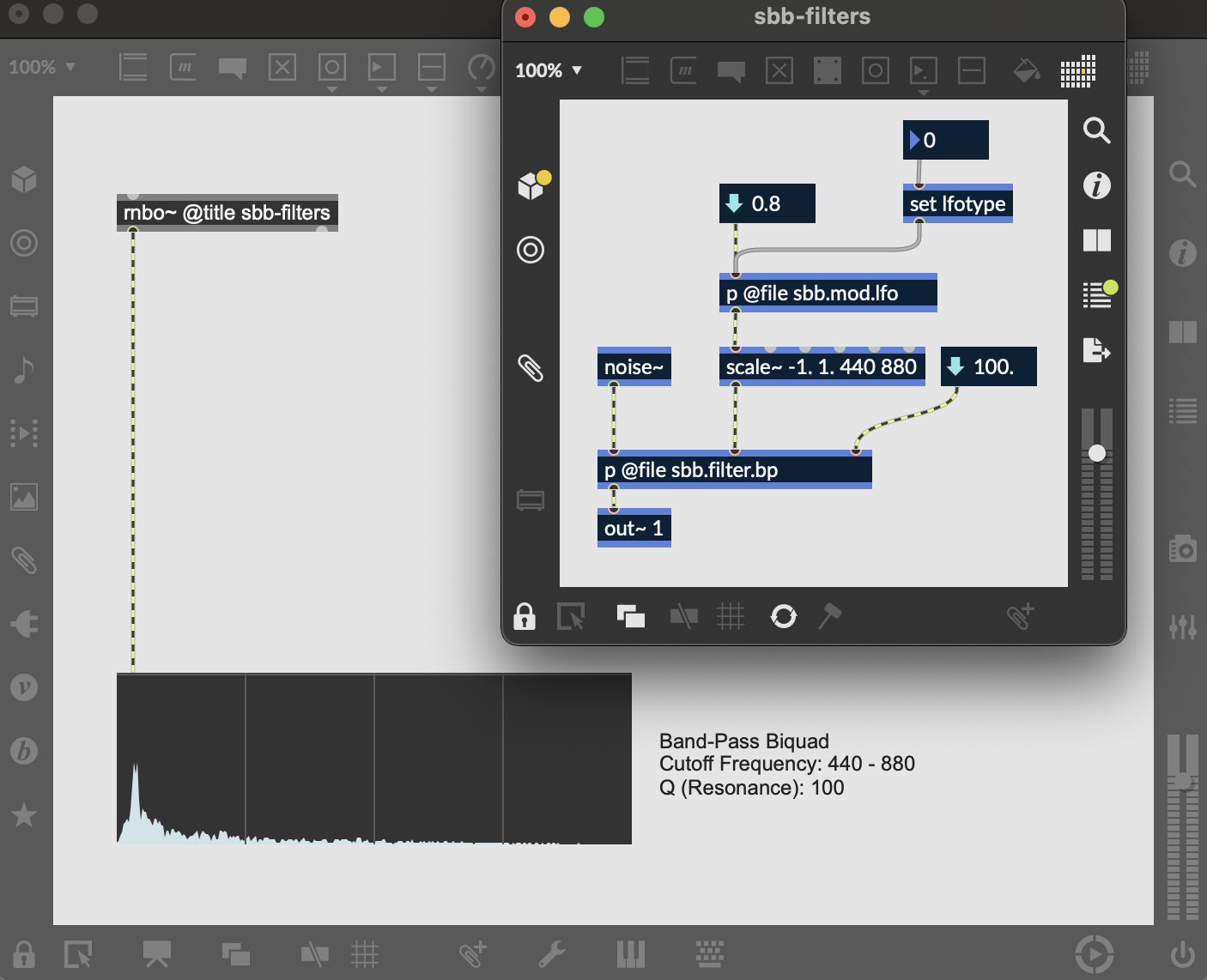The height and width of the screenshot is (980, 1207).
Task: Show the calendar grid in sbb-filters toolbar
Action: 1077,70
